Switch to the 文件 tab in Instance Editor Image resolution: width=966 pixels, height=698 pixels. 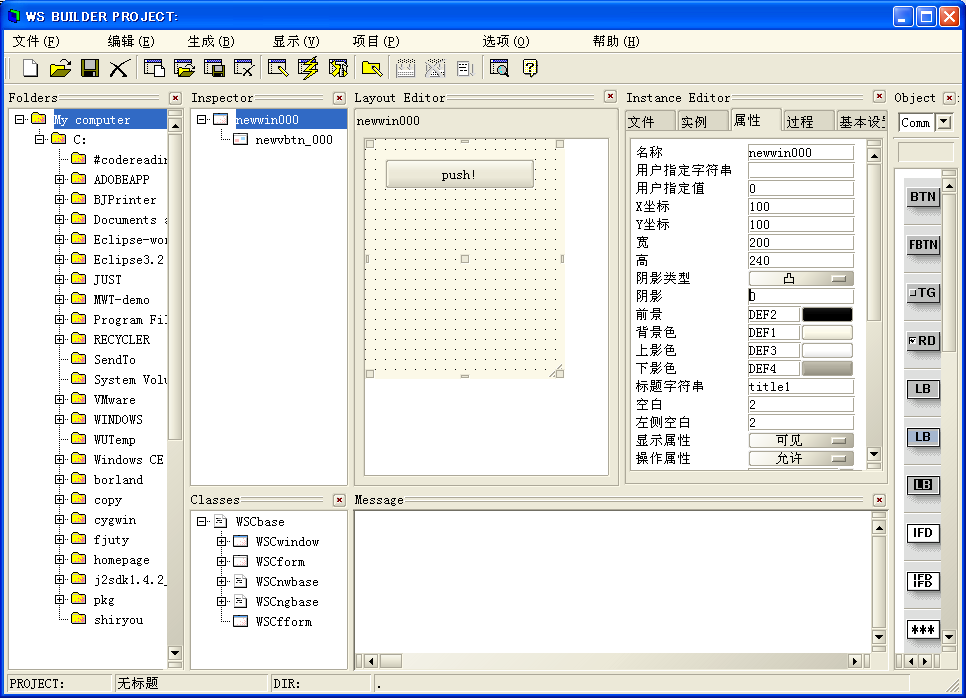[x=651, y=121]
